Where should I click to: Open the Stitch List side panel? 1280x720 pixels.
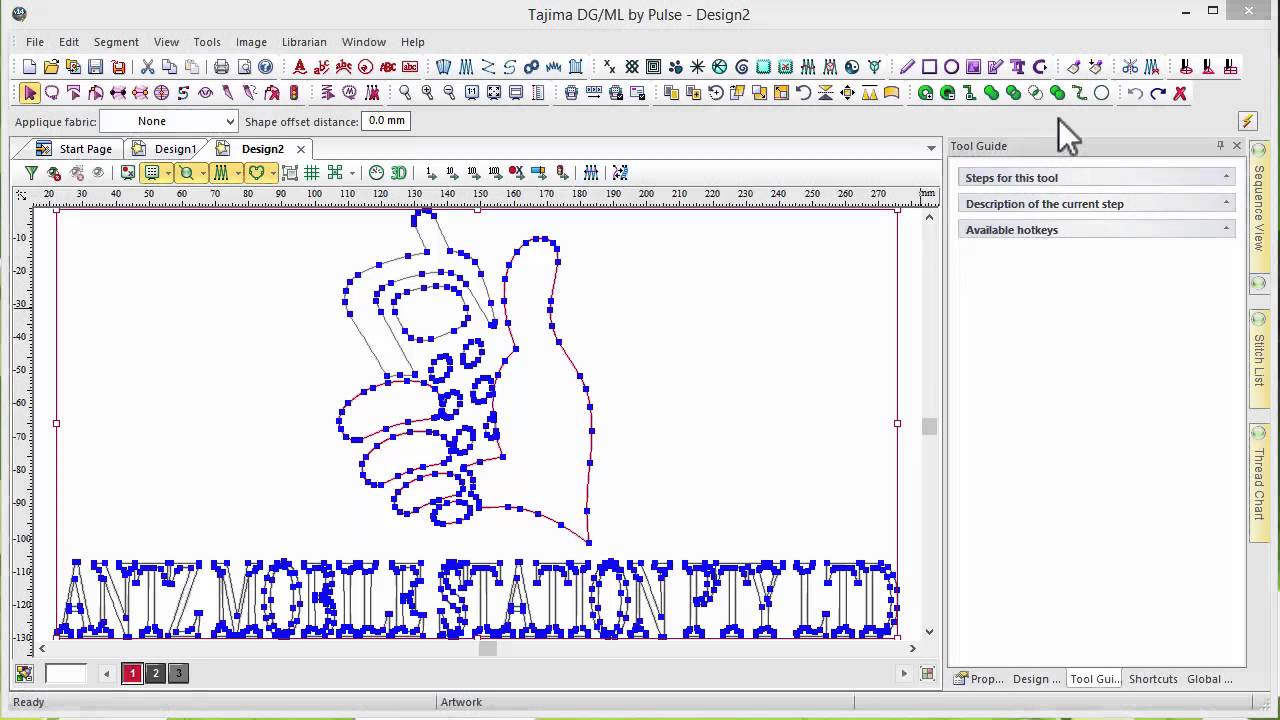pos(1259,360)
